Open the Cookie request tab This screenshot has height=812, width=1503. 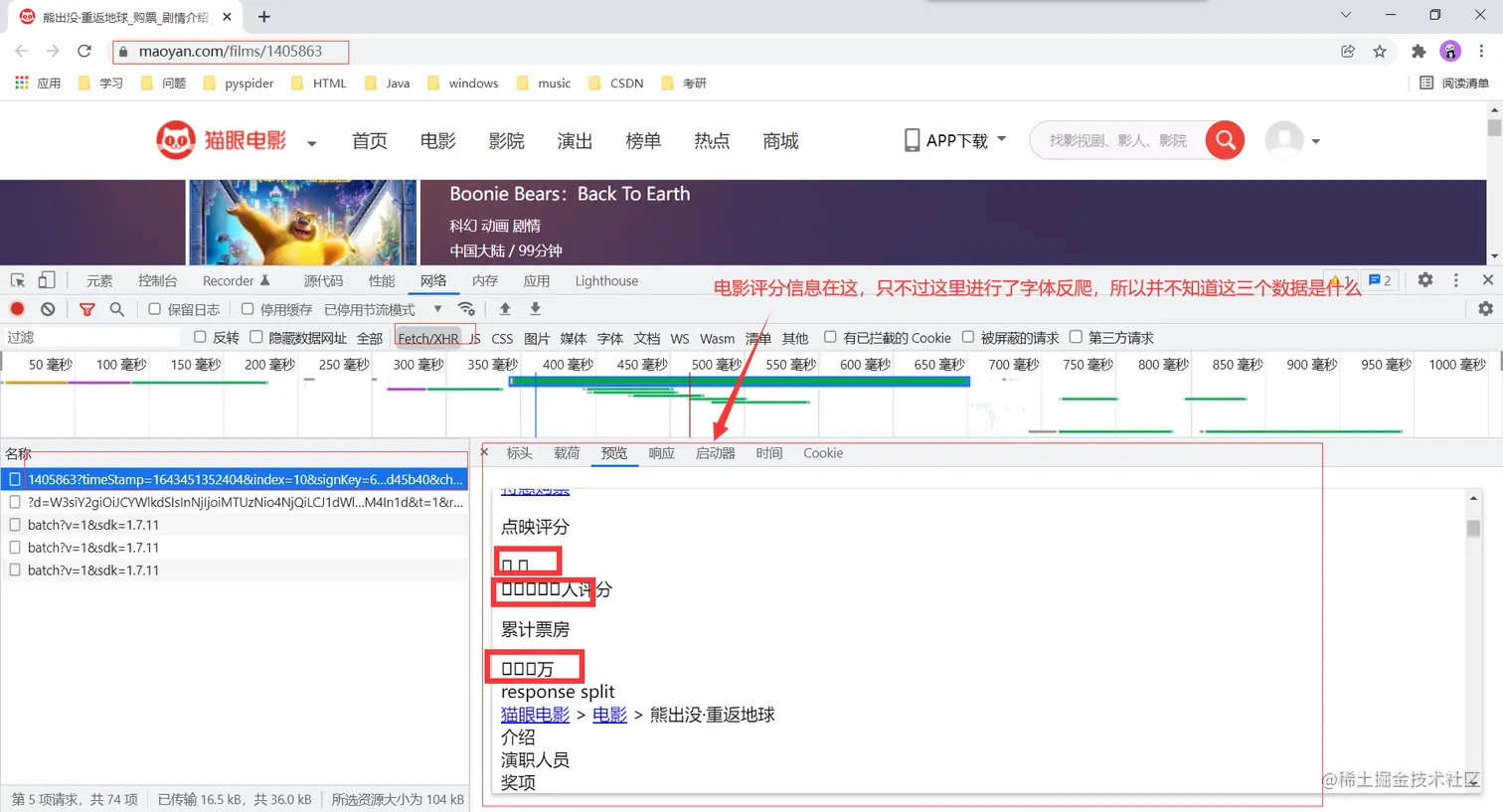(823, 453)
